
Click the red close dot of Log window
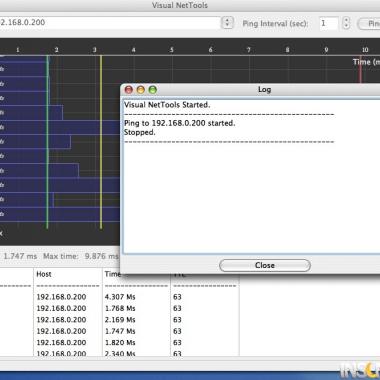click(129, 90)
